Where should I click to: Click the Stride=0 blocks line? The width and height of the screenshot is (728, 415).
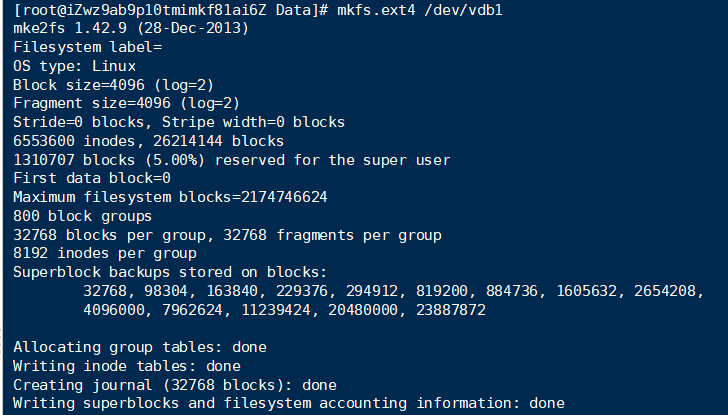pyautogui.click(x=179, y=122)
